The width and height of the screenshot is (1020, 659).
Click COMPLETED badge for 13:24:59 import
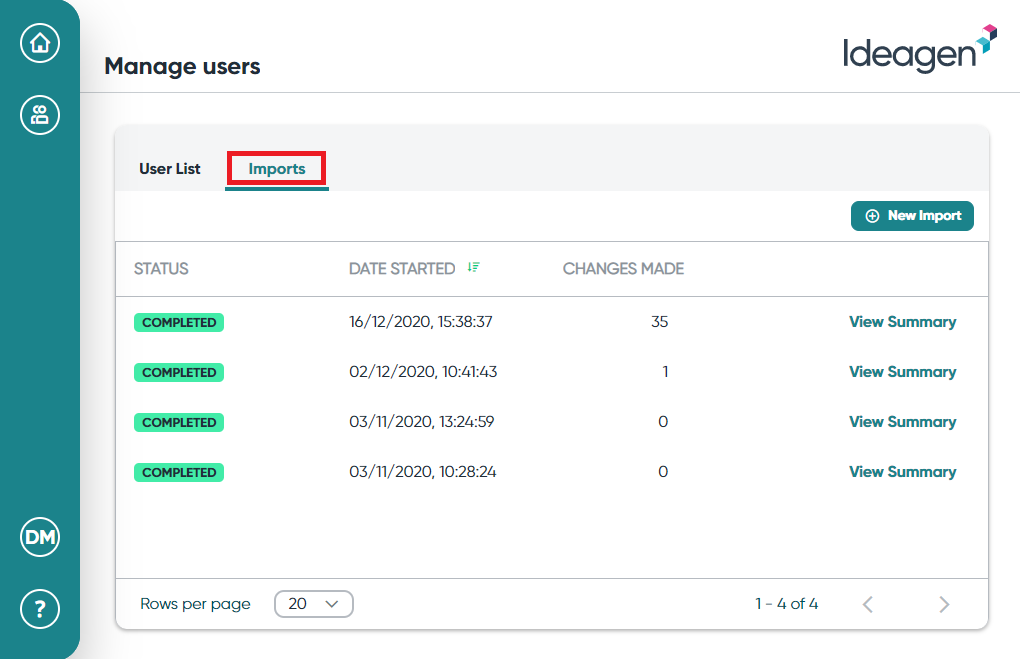tap(179, 423)
